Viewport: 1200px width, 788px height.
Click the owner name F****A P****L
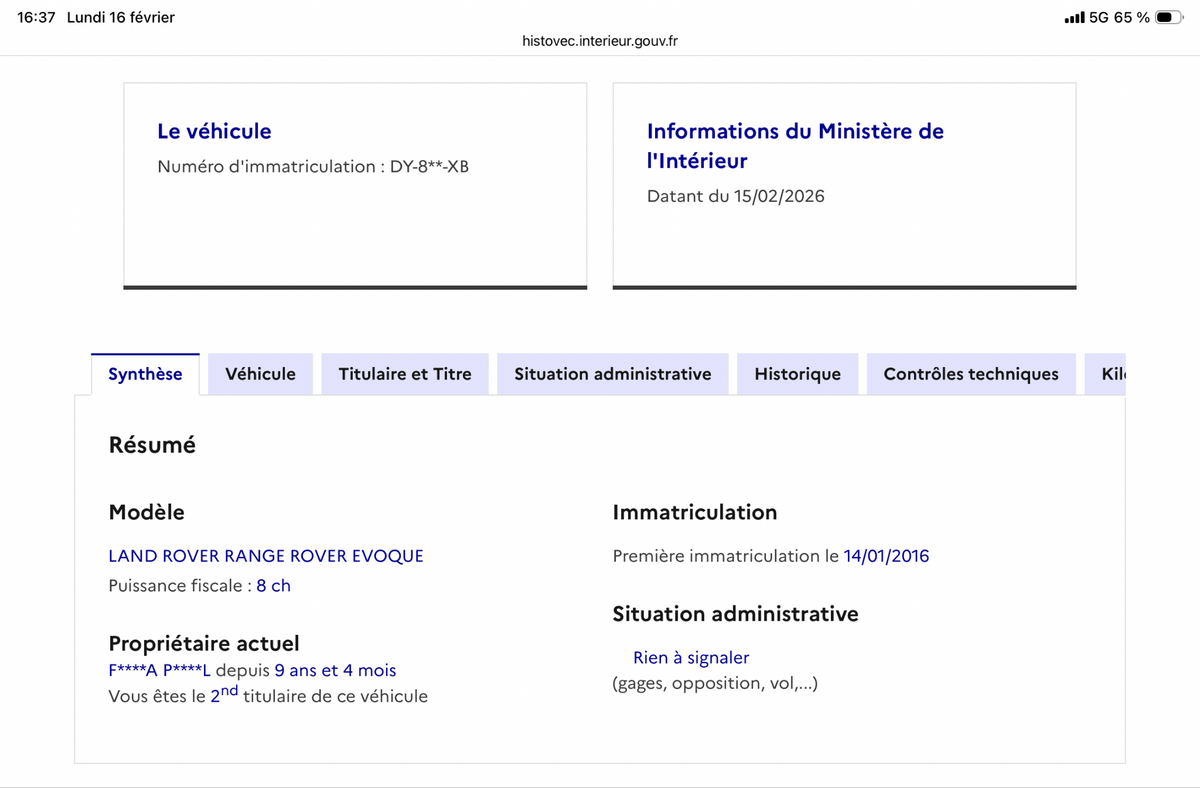click(160, 670)
